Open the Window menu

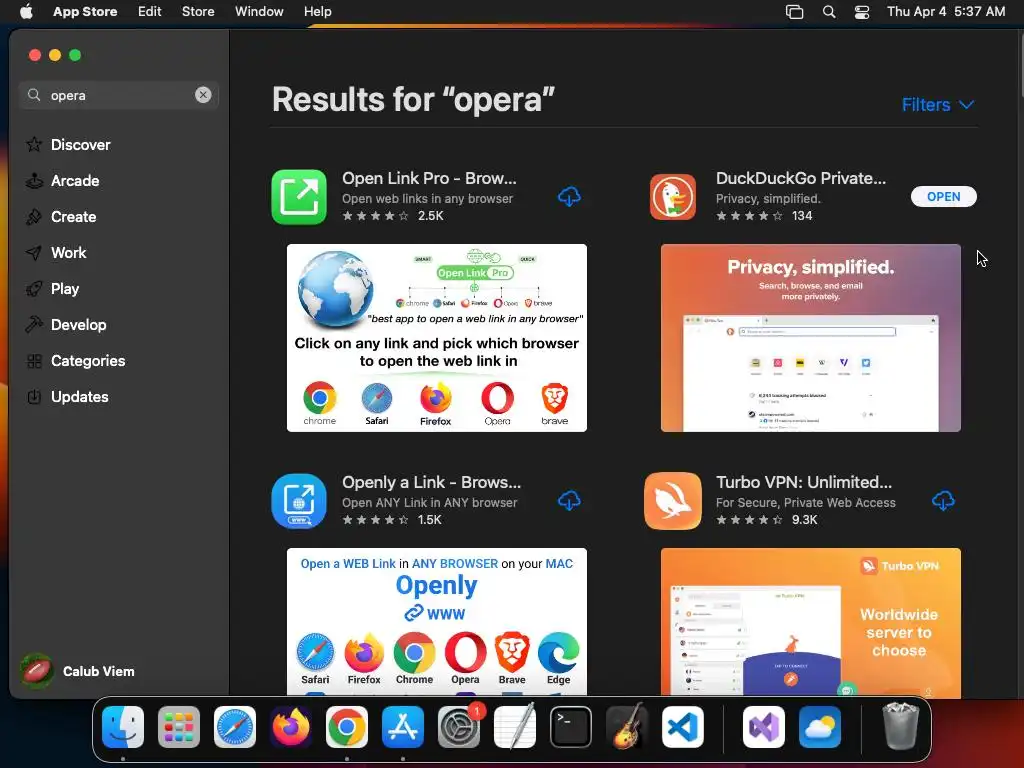click(259, 11)
